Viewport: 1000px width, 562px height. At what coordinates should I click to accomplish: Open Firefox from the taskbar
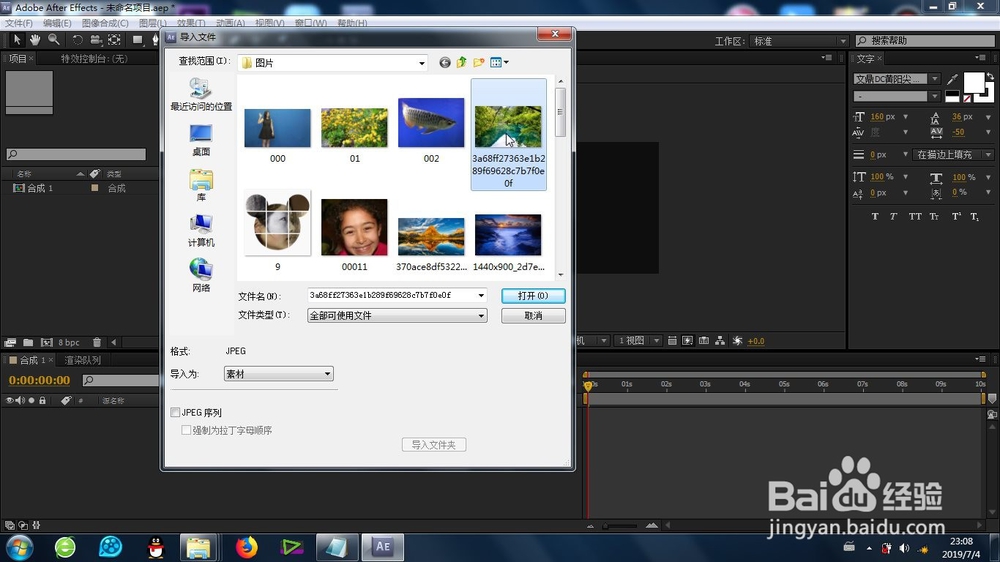246,547
